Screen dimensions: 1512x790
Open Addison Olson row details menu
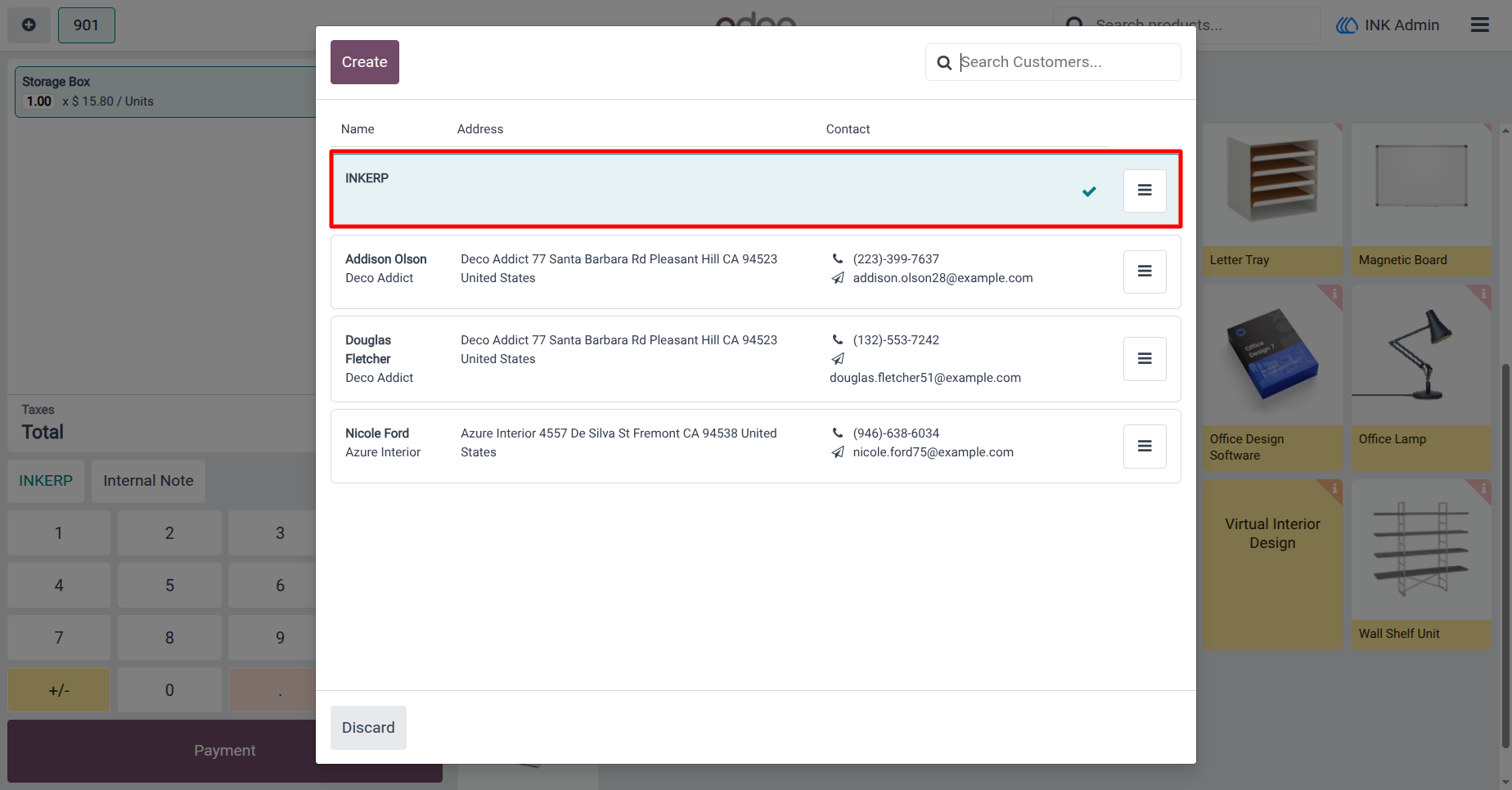tap(1145, 272)
